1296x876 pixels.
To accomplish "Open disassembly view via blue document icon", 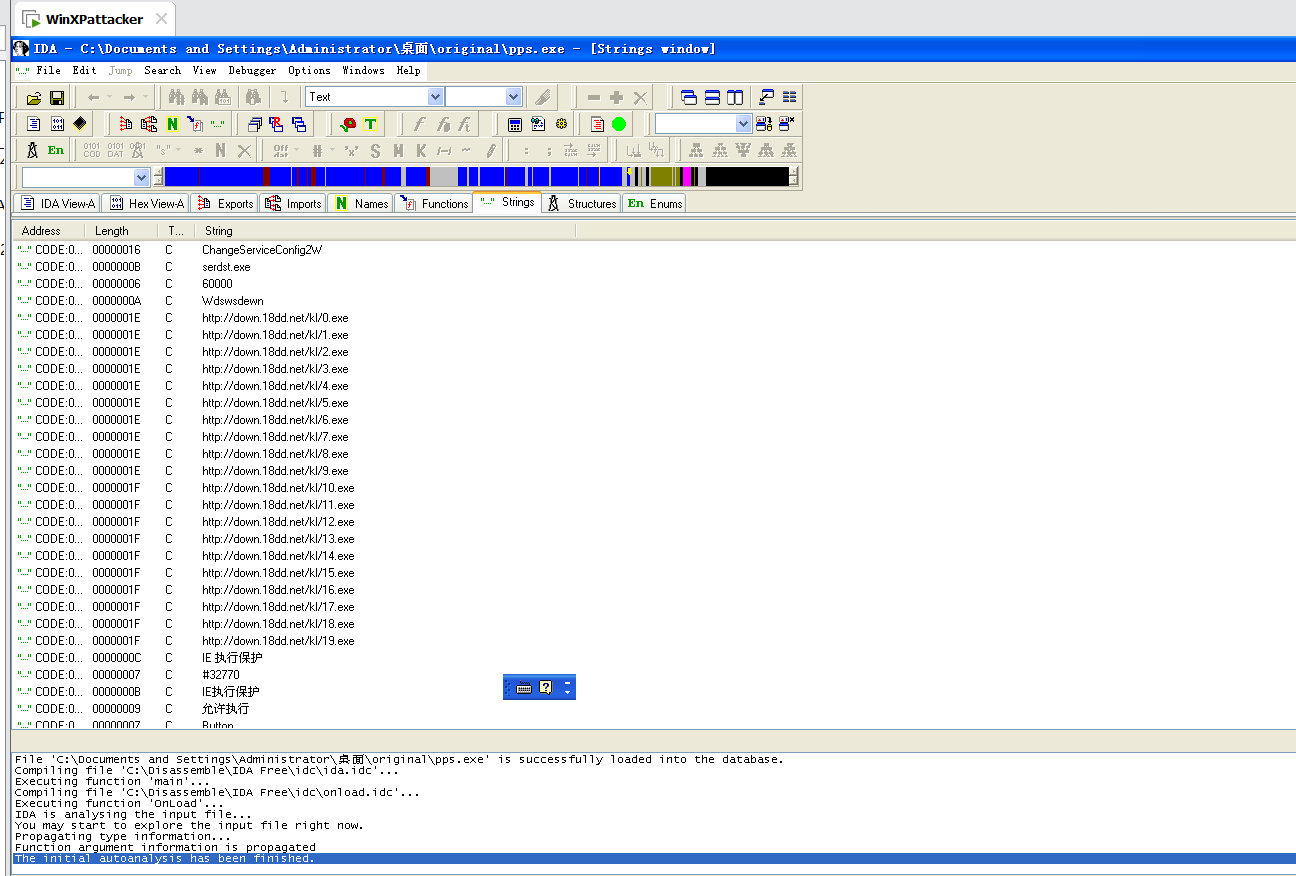I will pos(34,124).
